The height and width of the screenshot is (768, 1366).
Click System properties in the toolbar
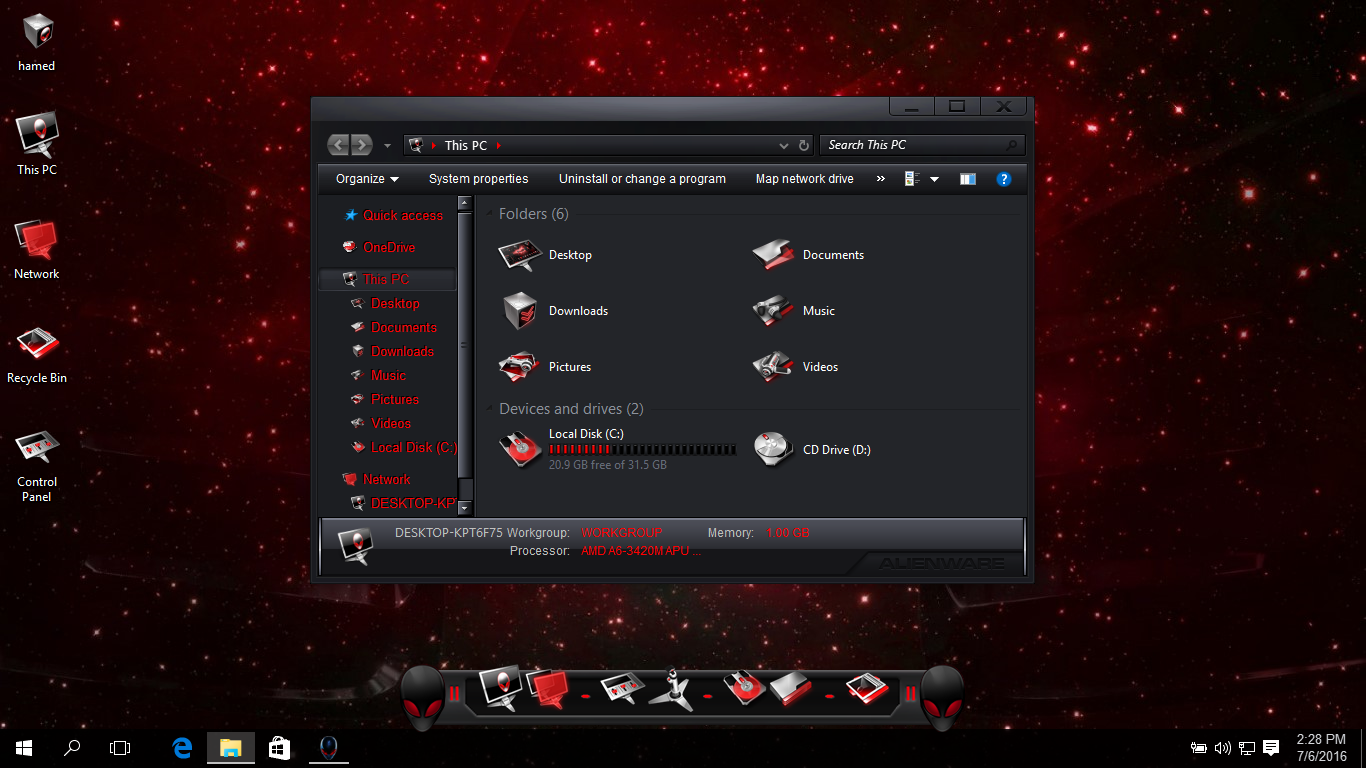click(478, 179)
